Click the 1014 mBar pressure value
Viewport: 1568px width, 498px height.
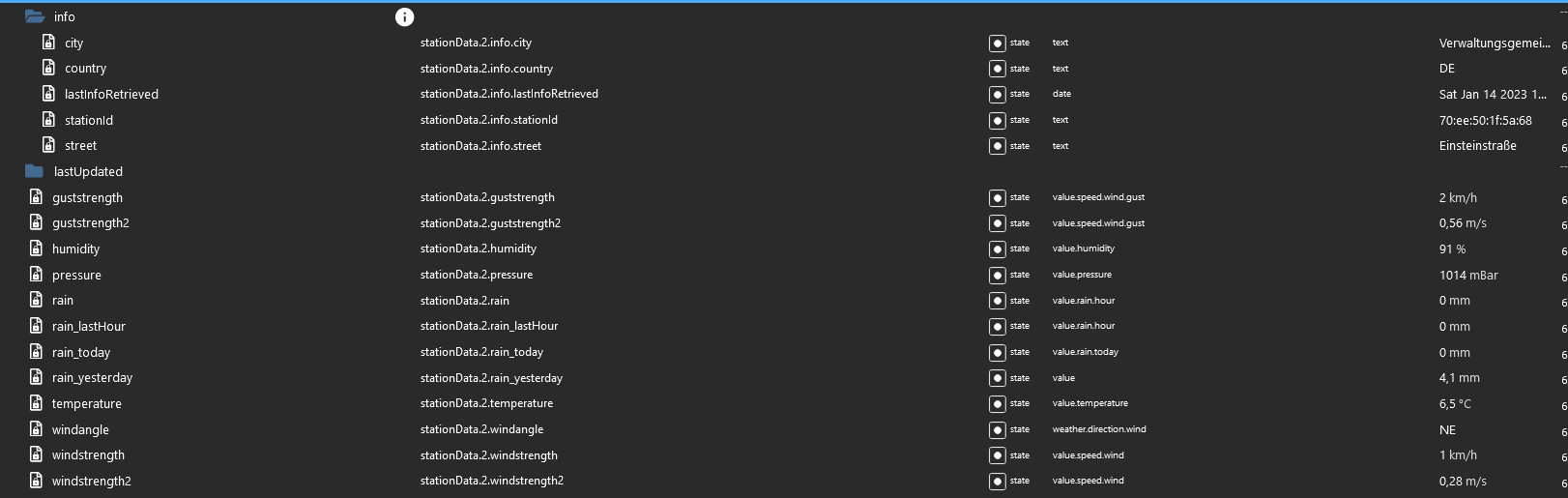[x=1468, y=275]
